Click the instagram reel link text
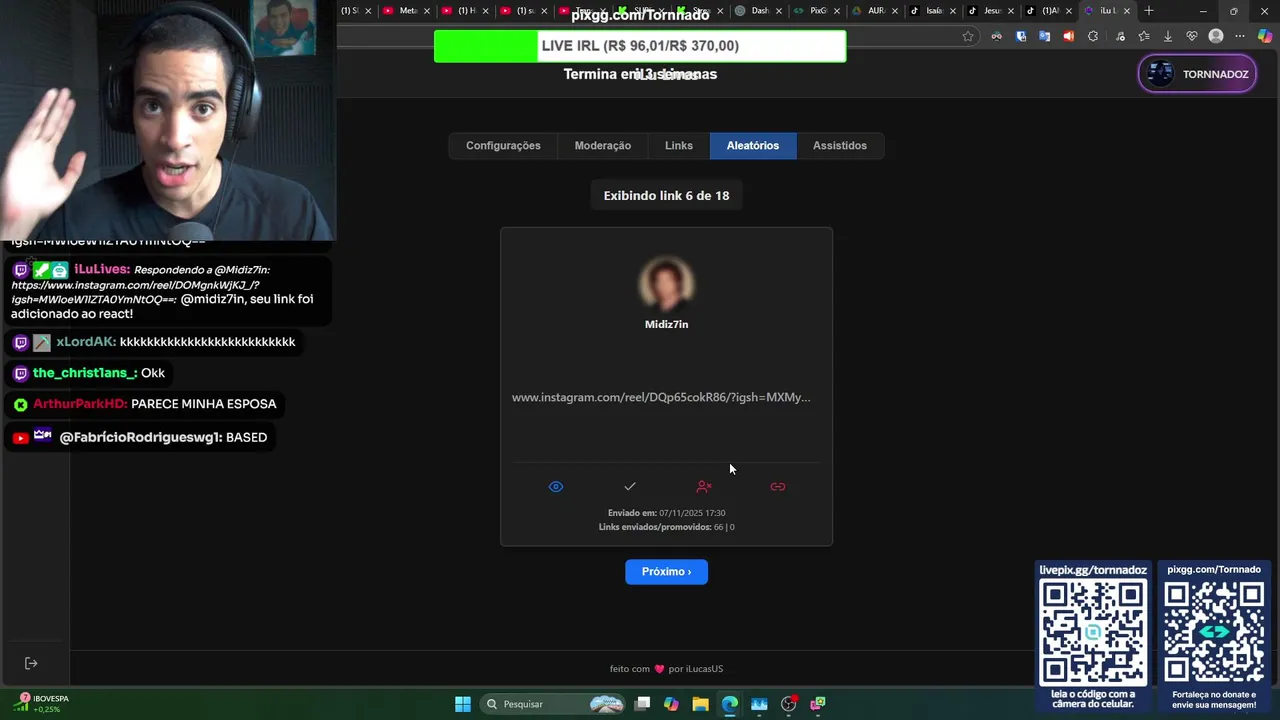The height and width of the screenshot is (720, 1280). (x=661, y=397)
